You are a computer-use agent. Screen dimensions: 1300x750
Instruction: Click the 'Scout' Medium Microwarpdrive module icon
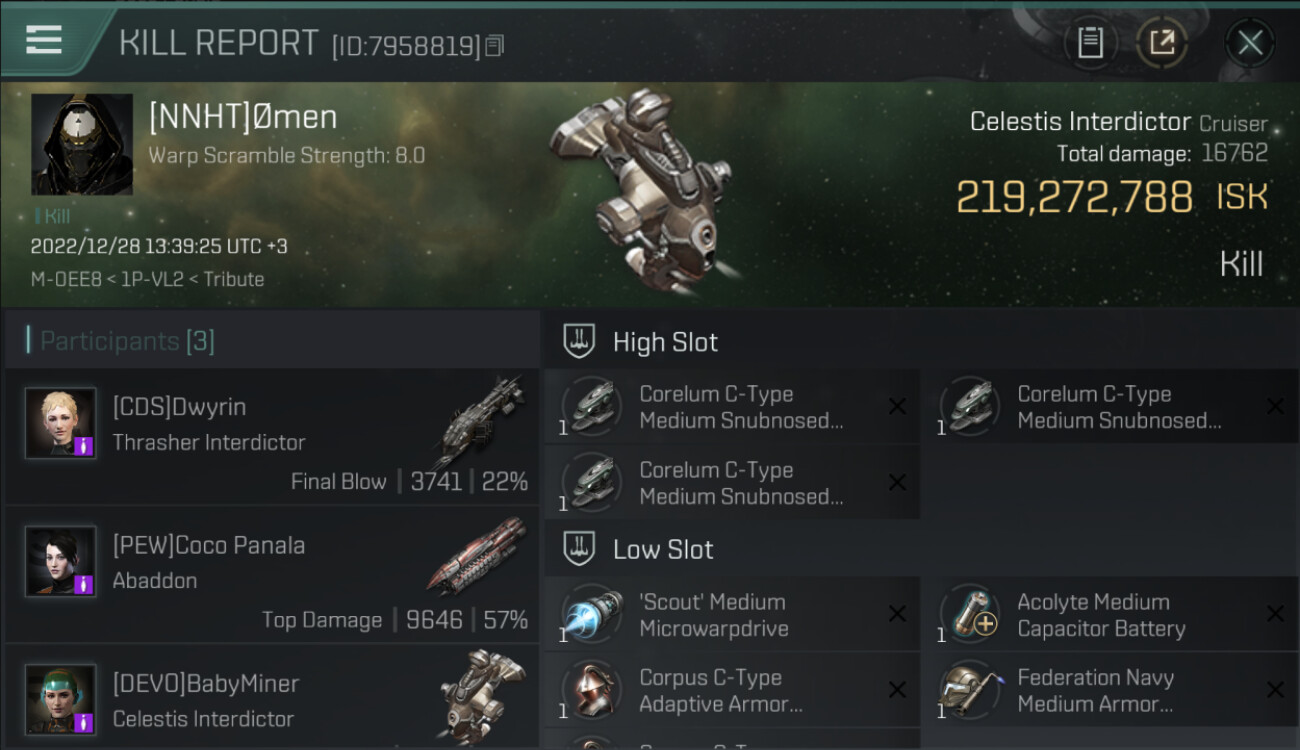(592, 614)
